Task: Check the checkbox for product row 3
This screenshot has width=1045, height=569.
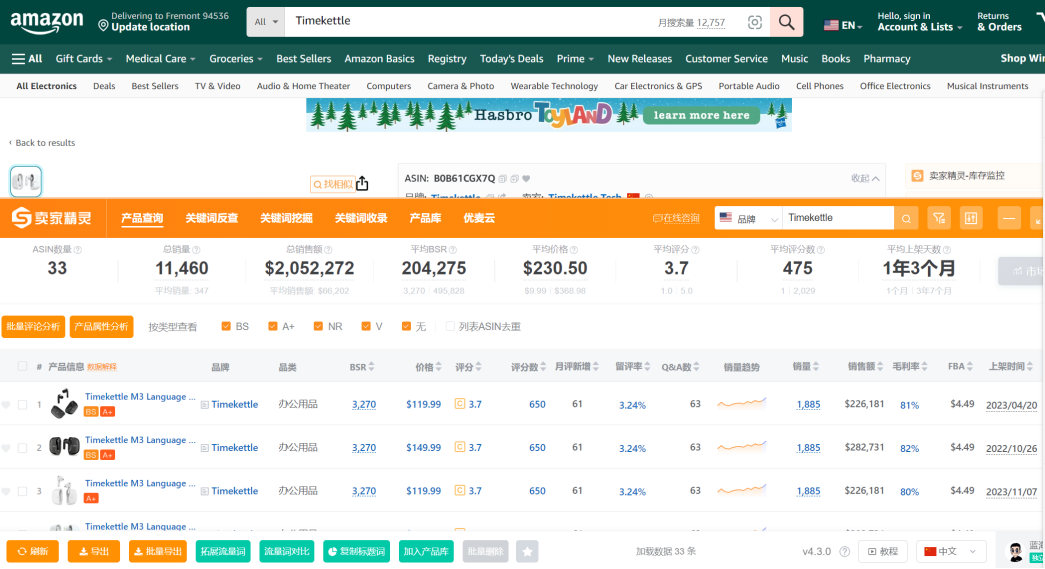Action: tap(23, 491)
